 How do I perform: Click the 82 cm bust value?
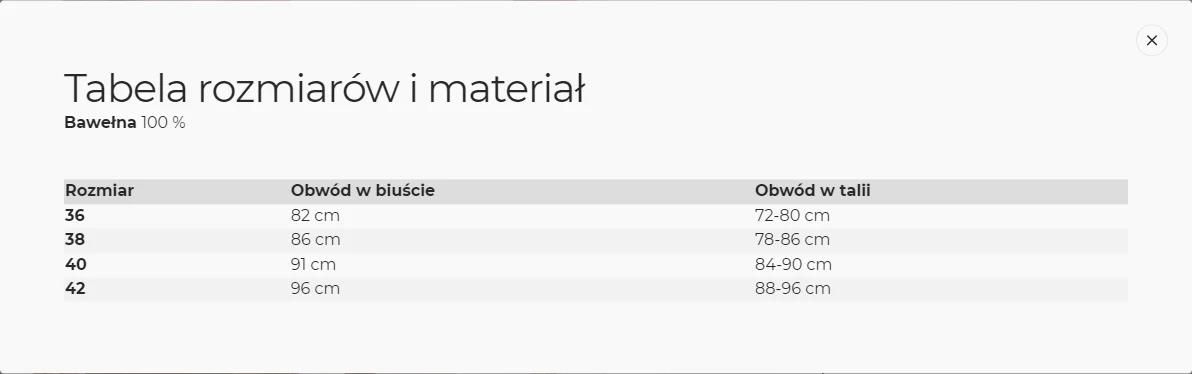pos(315,215)
